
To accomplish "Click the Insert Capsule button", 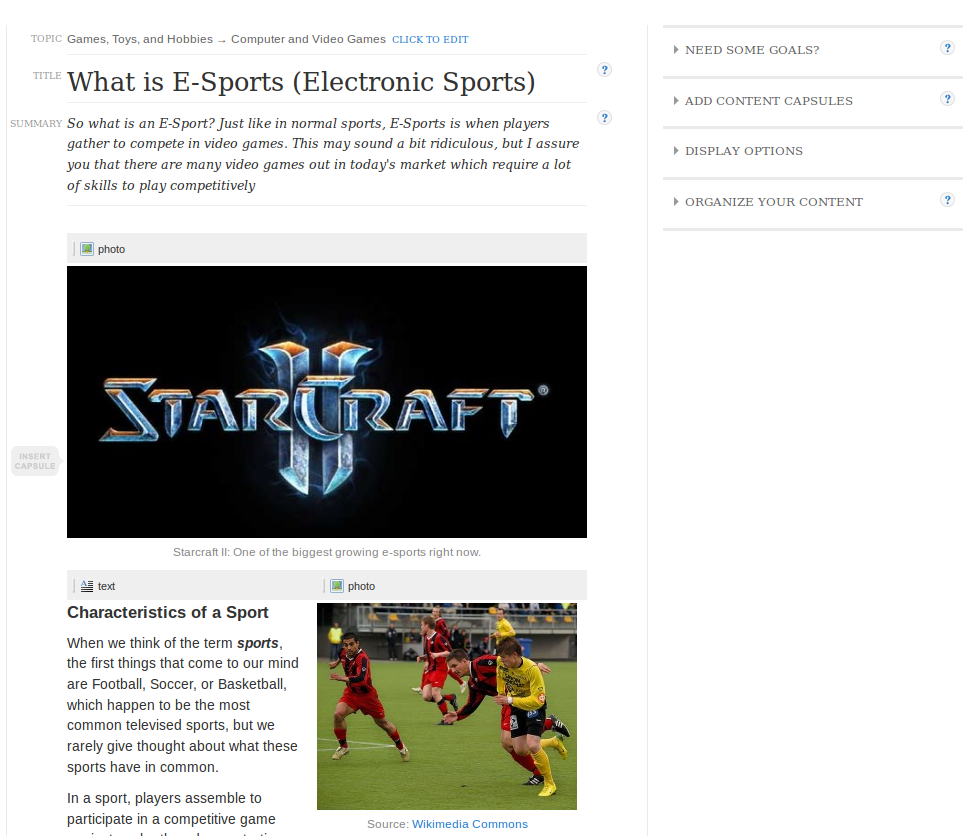I will pyautogui.click(x=35, y=461).
